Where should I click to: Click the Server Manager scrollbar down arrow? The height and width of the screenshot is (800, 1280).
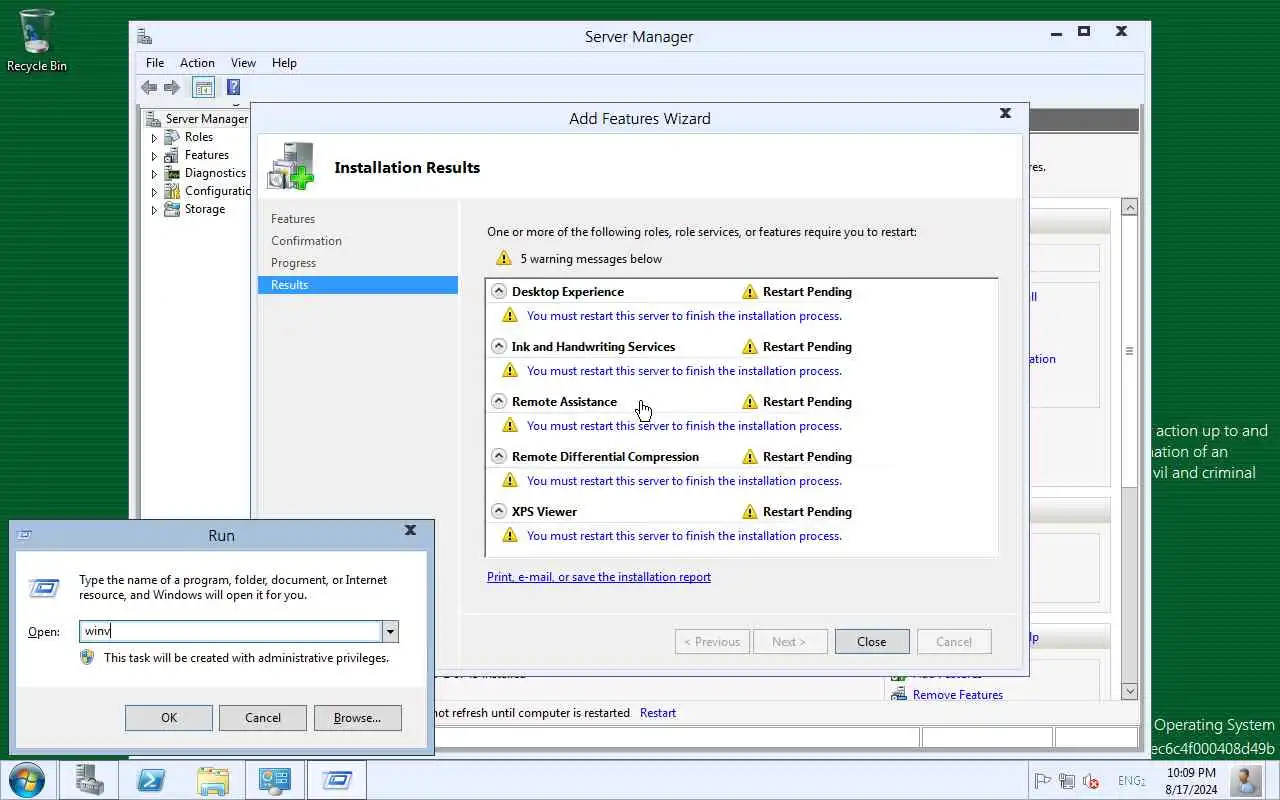point(1130,691)
